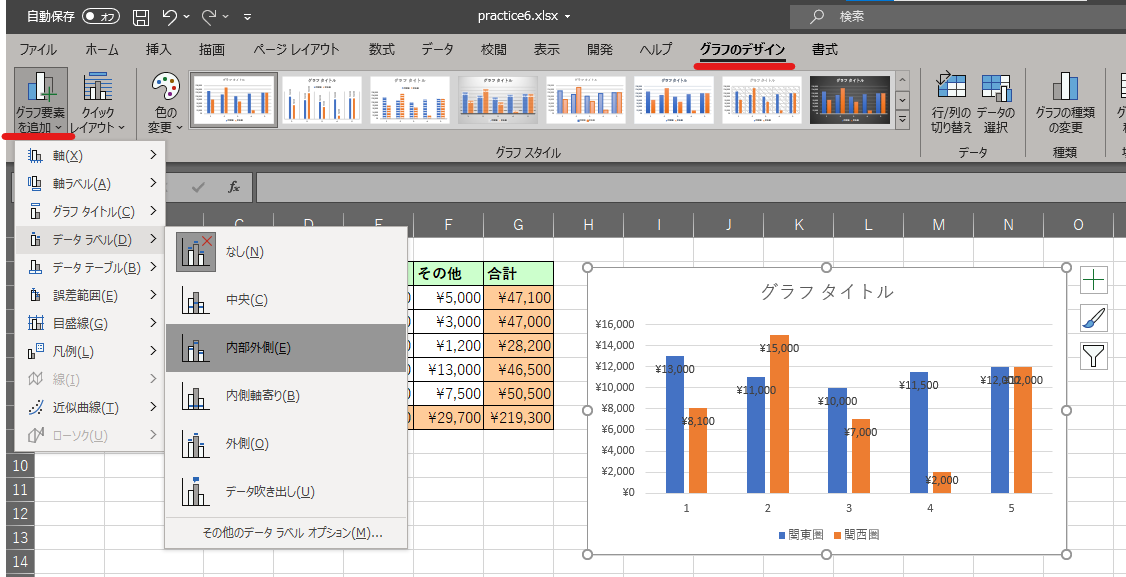The image size is (1126, 577).
Task: Click the chart filters funnel button
Action: click(x=1094, y=355)
